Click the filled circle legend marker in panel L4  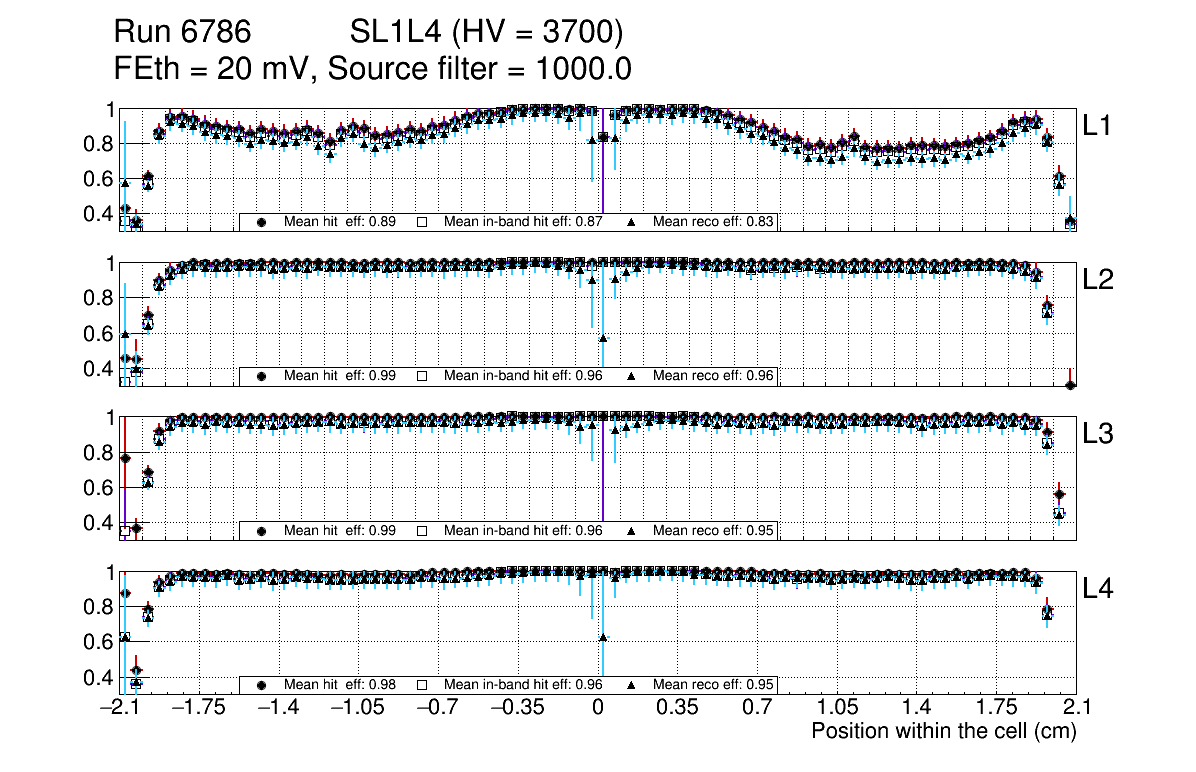click(x=261, y=685)
